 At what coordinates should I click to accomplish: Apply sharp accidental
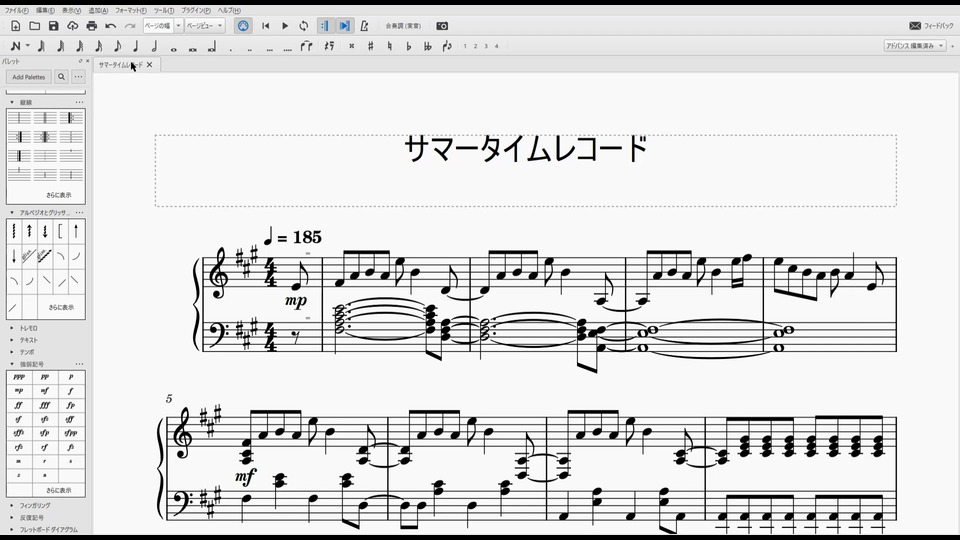(370, 46)
